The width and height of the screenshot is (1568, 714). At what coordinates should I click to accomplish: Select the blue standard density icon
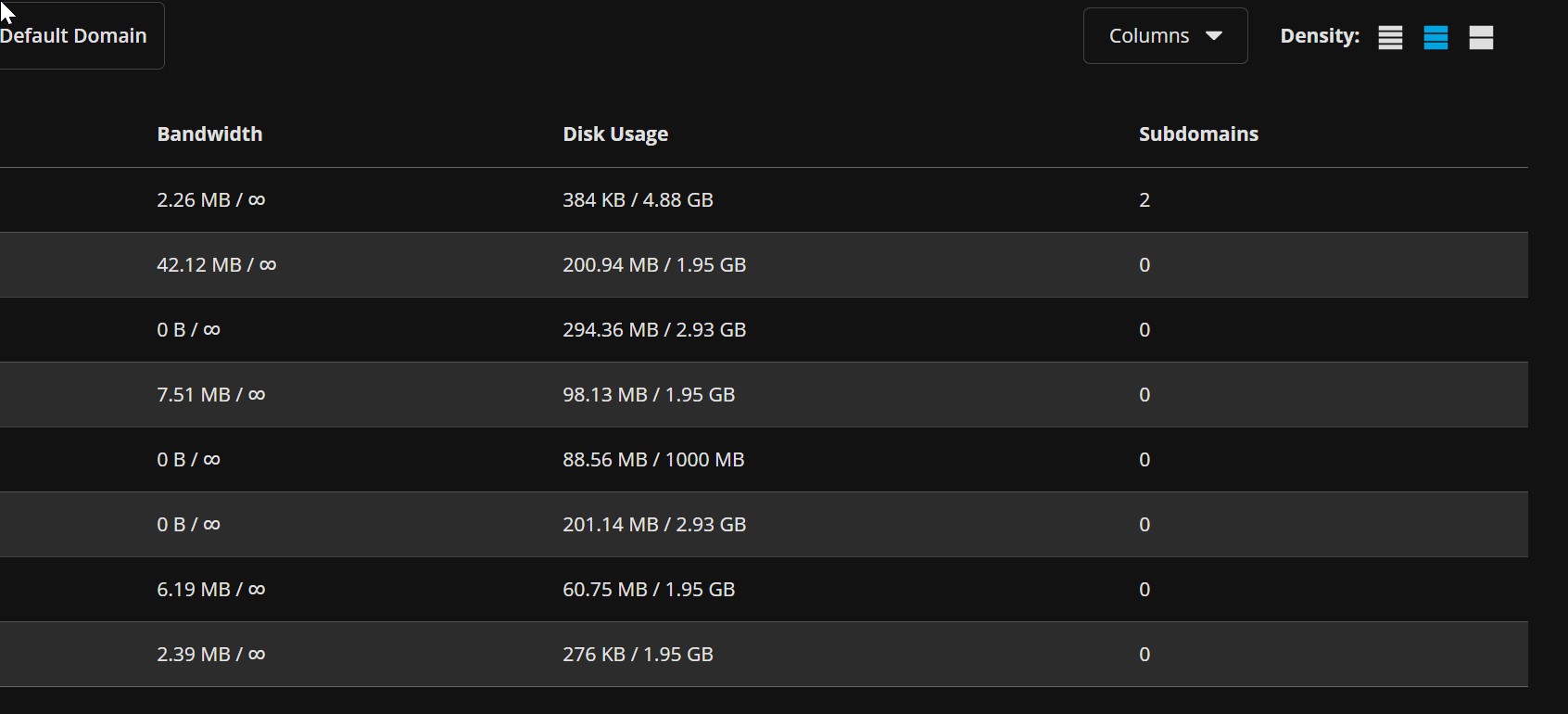tap(1435, 38)
